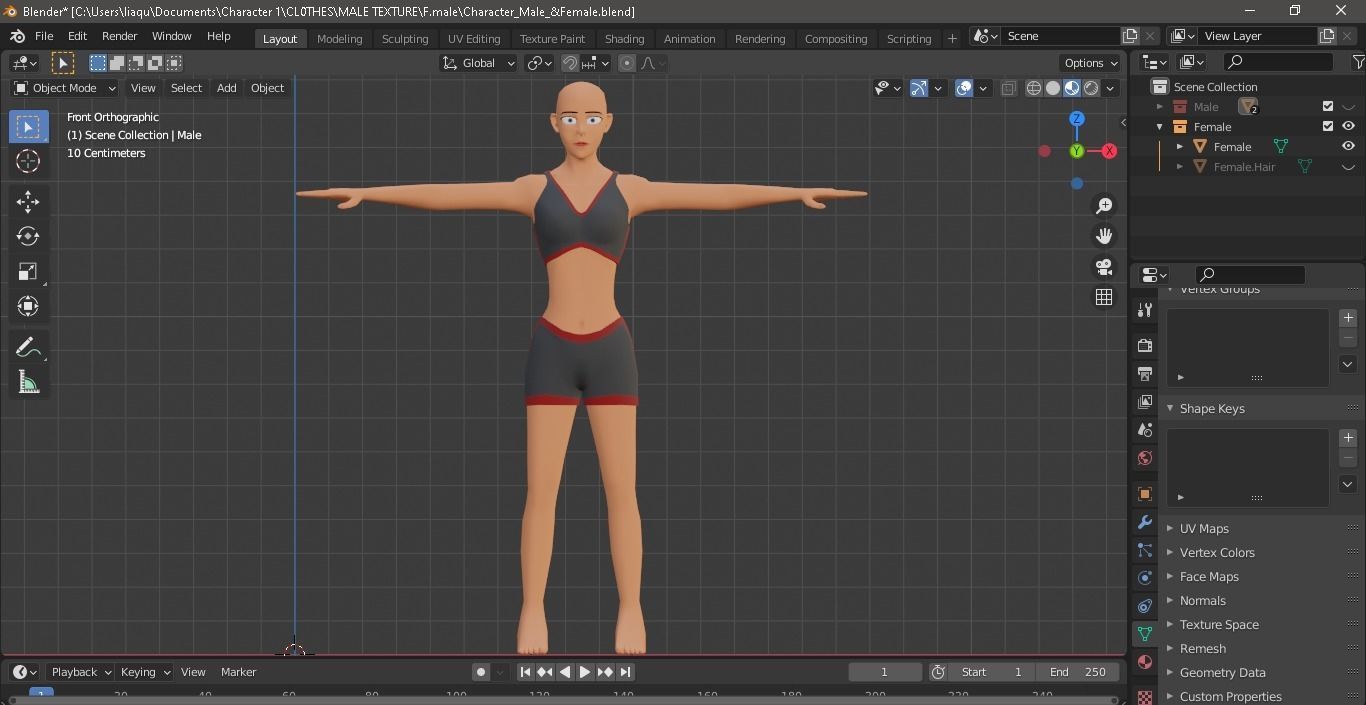
Task: Toggle viewport overlays display
Action: (964, 88)
